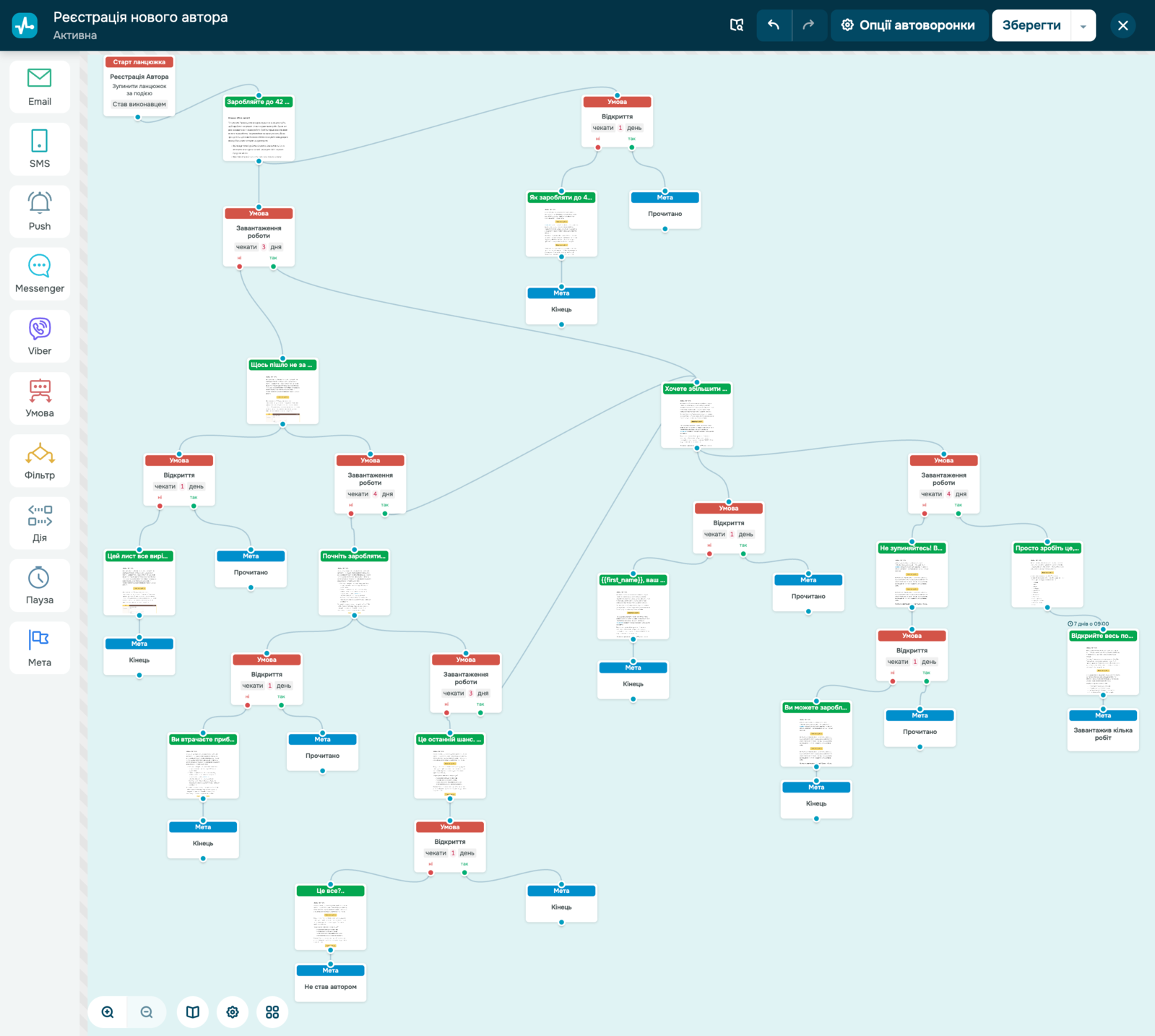This screenshot has height=1036, width=1155.
Task: Open the Не зупиняйтесь! email node
Action: (912, 575)
